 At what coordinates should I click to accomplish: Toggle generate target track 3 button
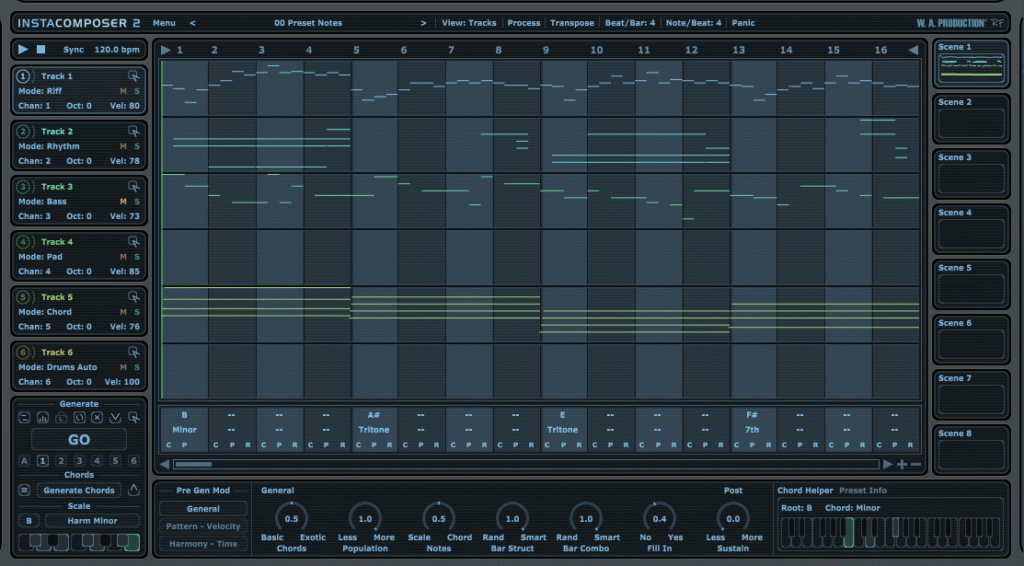coord(79,461)
